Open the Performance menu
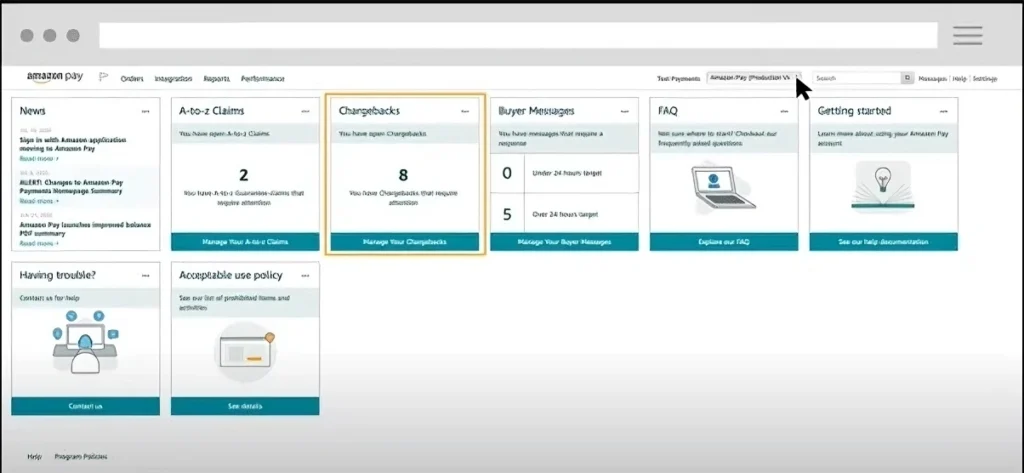The height and width of the screenshot is (473, 1024). (x=263, y=78)
